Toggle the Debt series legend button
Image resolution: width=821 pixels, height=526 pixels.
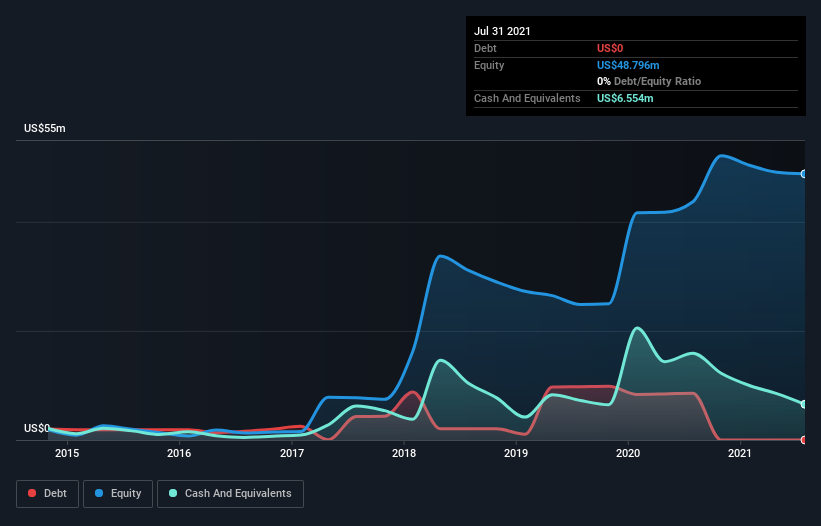click(x=47, y=494)
